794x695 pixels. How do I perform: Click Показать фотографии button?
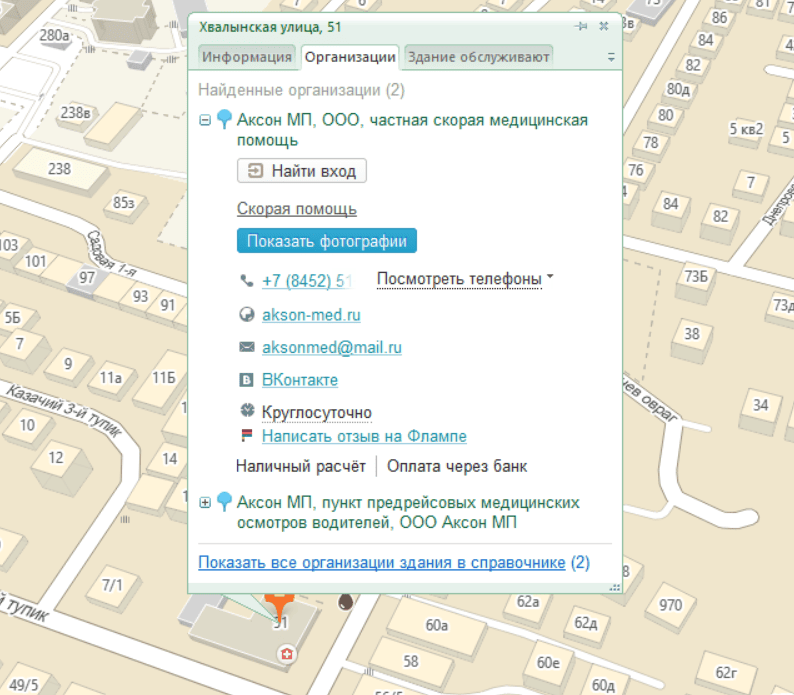click(327, 241)
